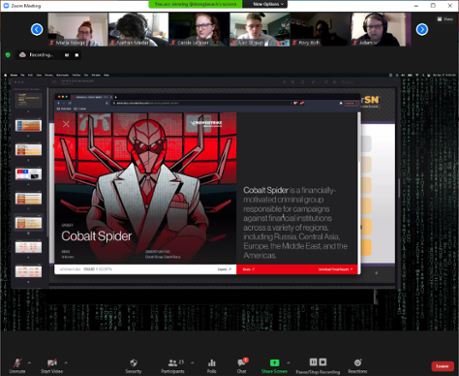The height and width of the screenshot is (376, 459).
Task: Open the View layout button
Action: click(x=445, y=19)
